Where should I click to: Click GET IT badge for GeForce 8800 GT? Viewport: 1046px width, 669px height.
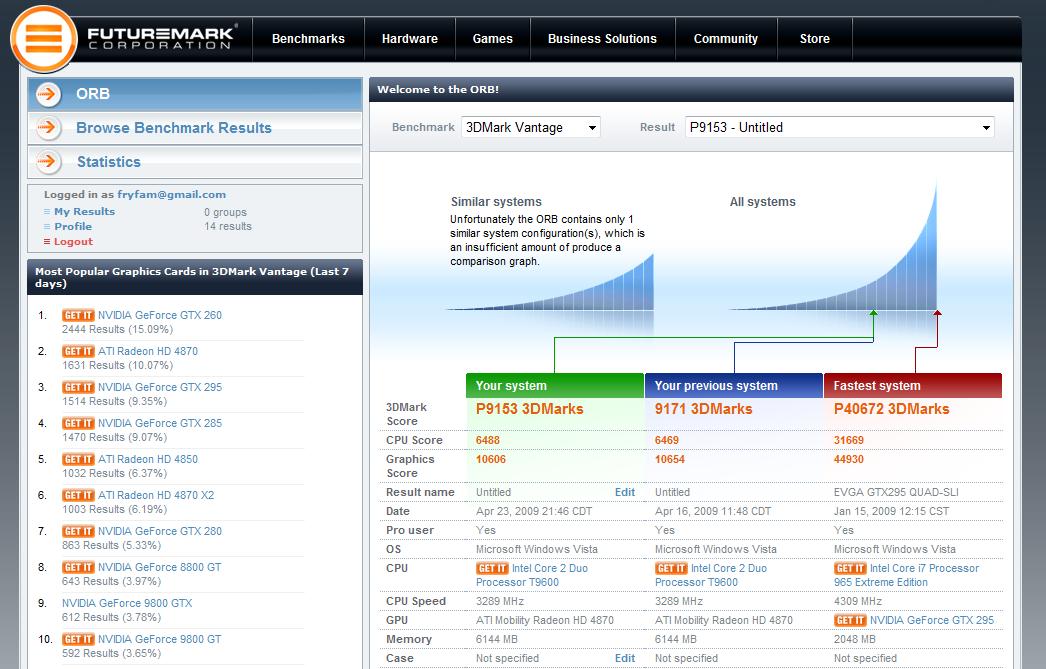coord(78,568)
